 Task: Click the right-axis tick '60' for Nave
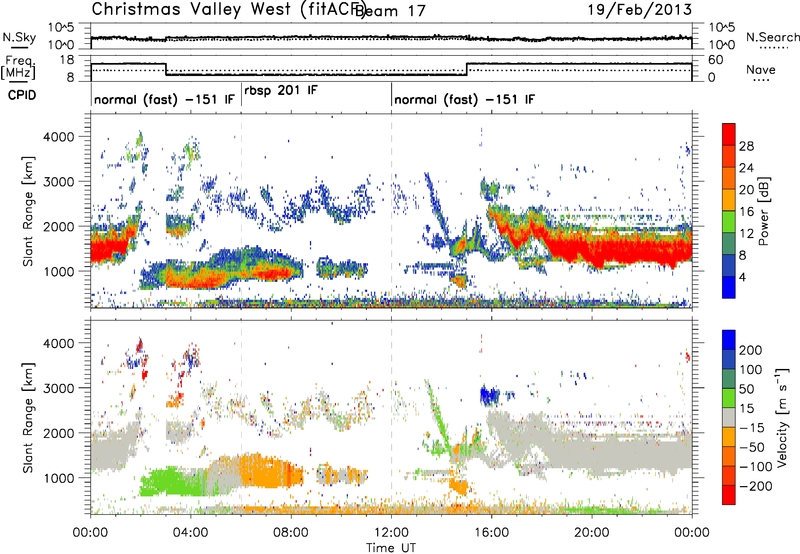(716, 60)
